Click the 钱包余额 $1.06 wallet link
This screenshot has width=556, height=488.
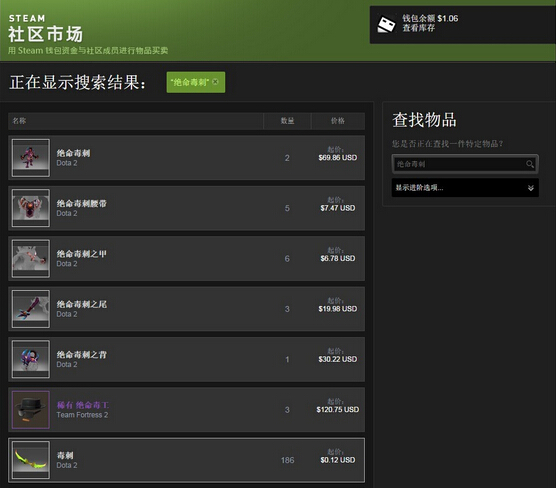(x=430, y=18)
